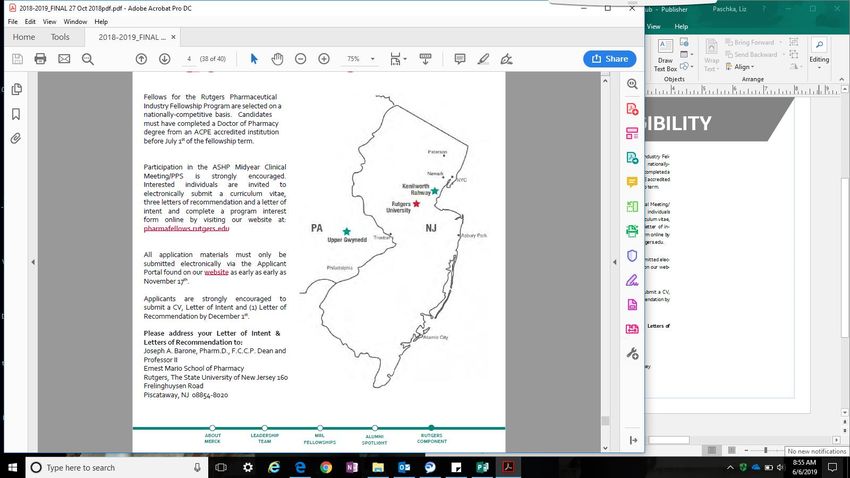Follow the website link in application paragraph

[216, 272]
